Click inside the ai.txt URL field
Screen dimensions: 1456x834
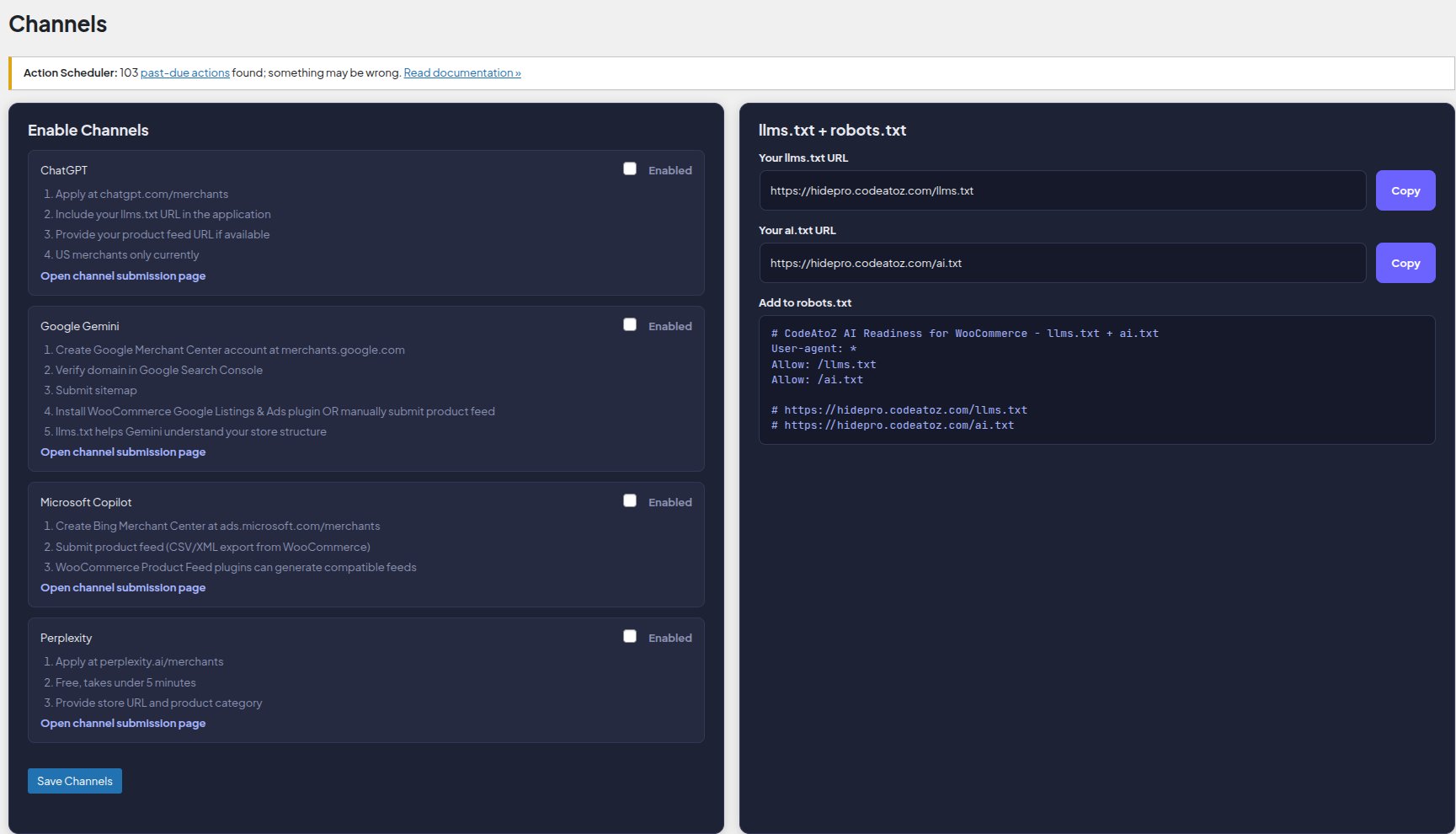(x=1061, y=262)
